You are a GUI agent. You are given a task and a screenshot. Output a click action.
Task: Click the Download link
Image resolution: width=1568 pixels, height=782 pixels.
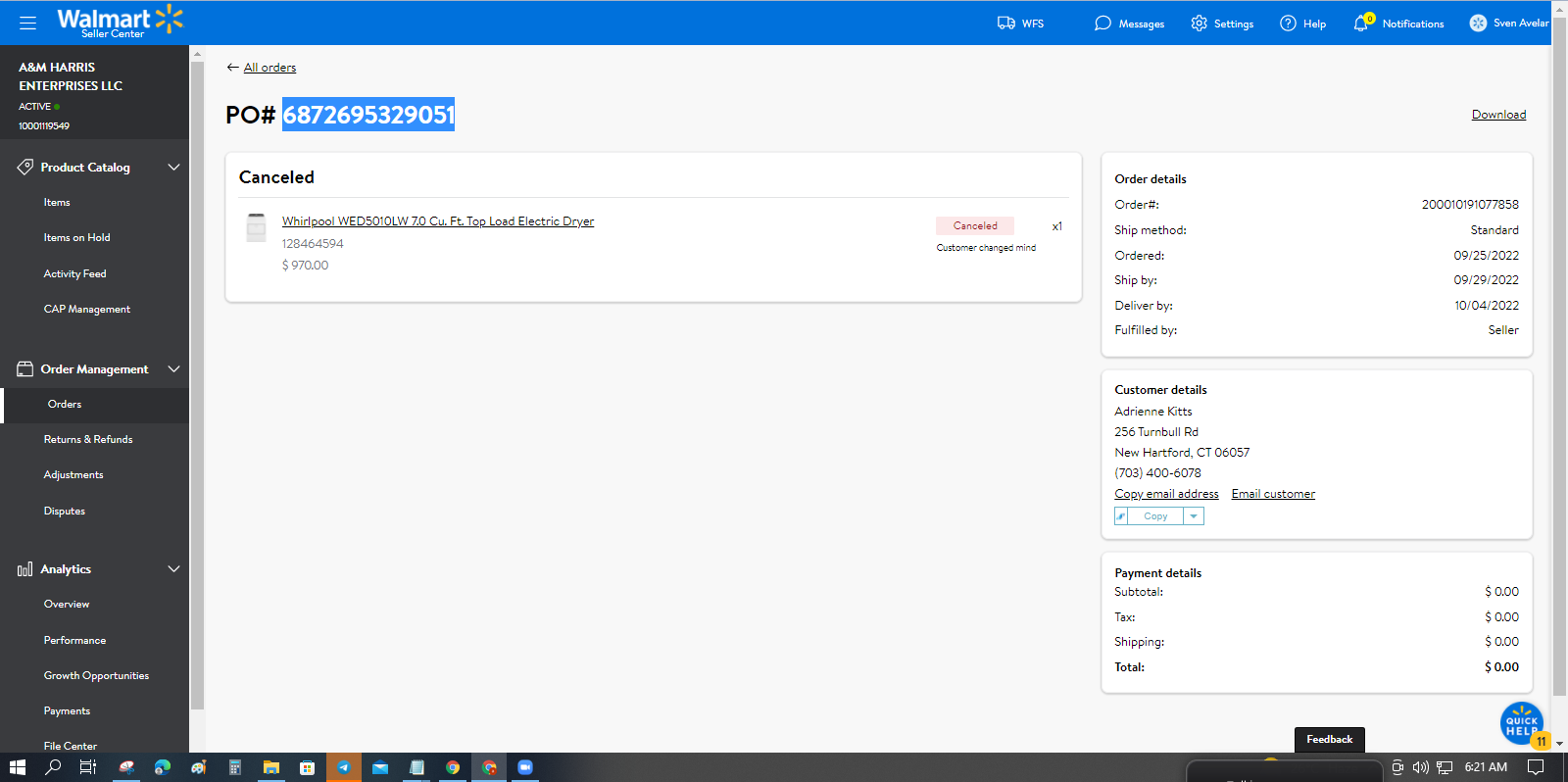click(x=1498, y=115)
